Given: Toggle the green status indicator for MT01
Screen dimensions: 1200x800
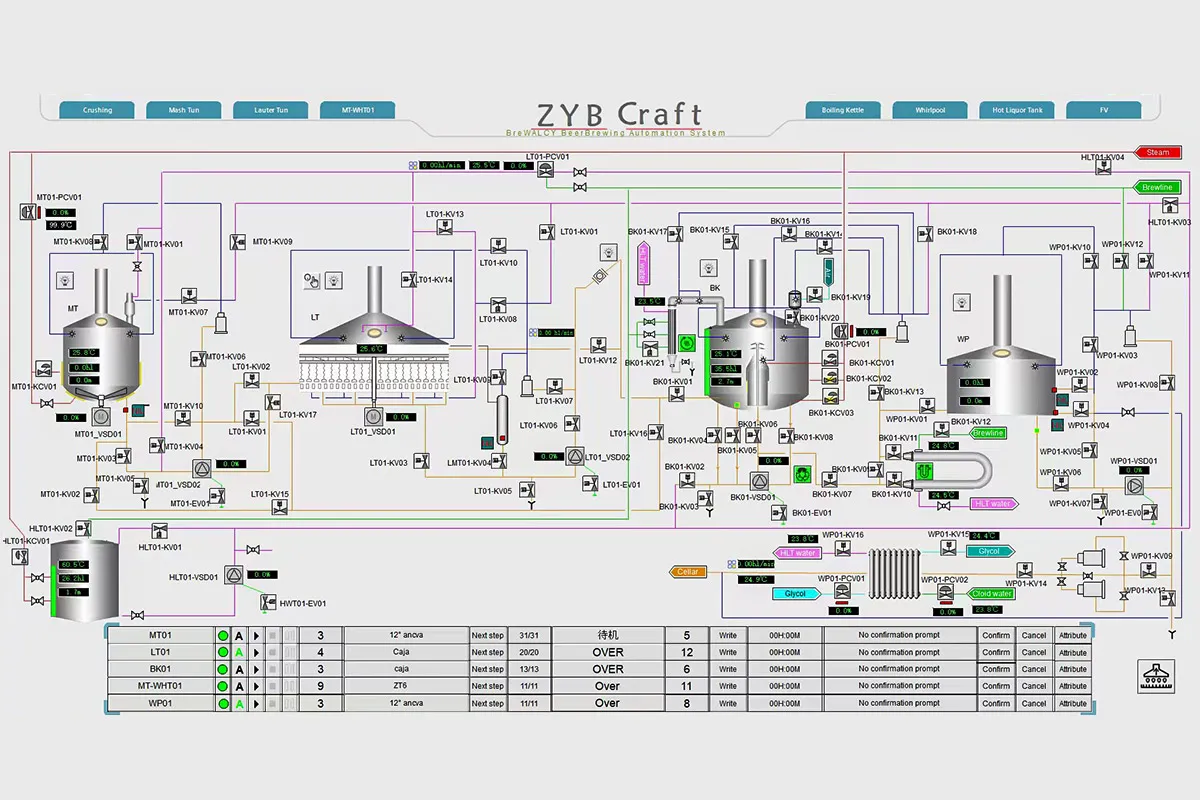Looking at the screenshot, I should pos(223,635).
